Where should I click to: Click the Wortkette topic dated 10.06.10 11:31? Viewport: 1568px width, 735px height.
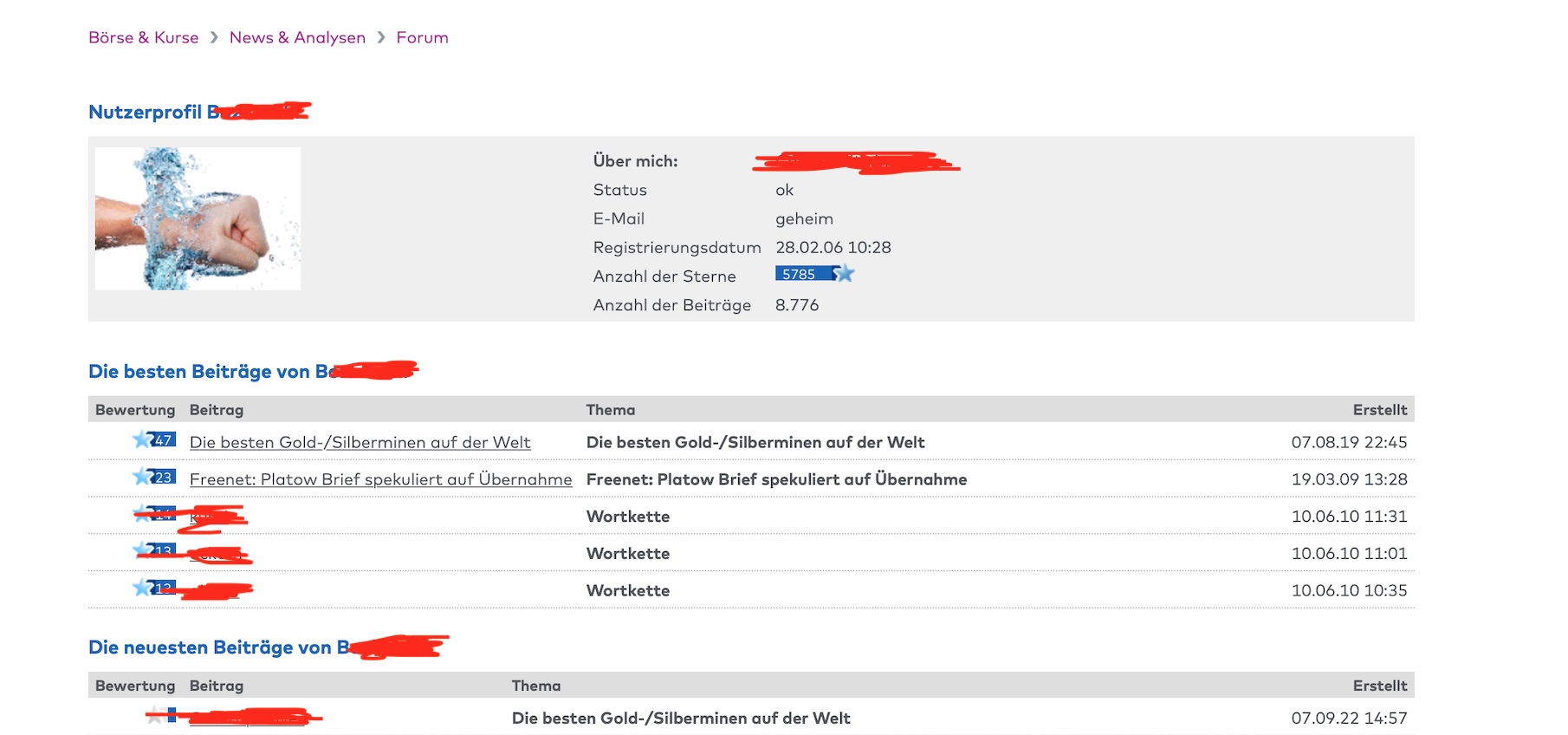click(628, 517)
